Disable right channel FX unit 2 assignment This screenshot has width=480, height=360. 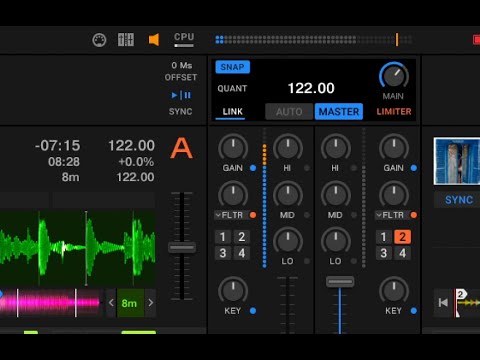tap(402, 237)
